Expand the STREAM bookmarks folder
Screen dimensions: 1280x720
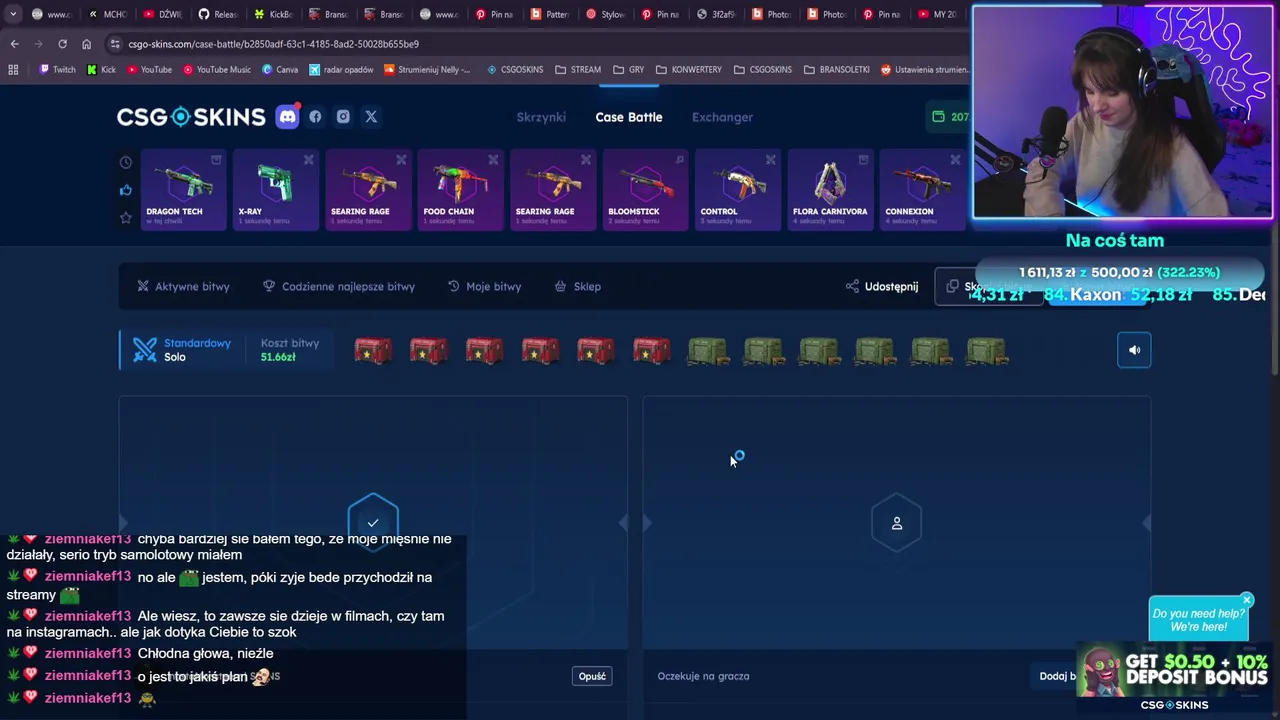coord(578,70)
